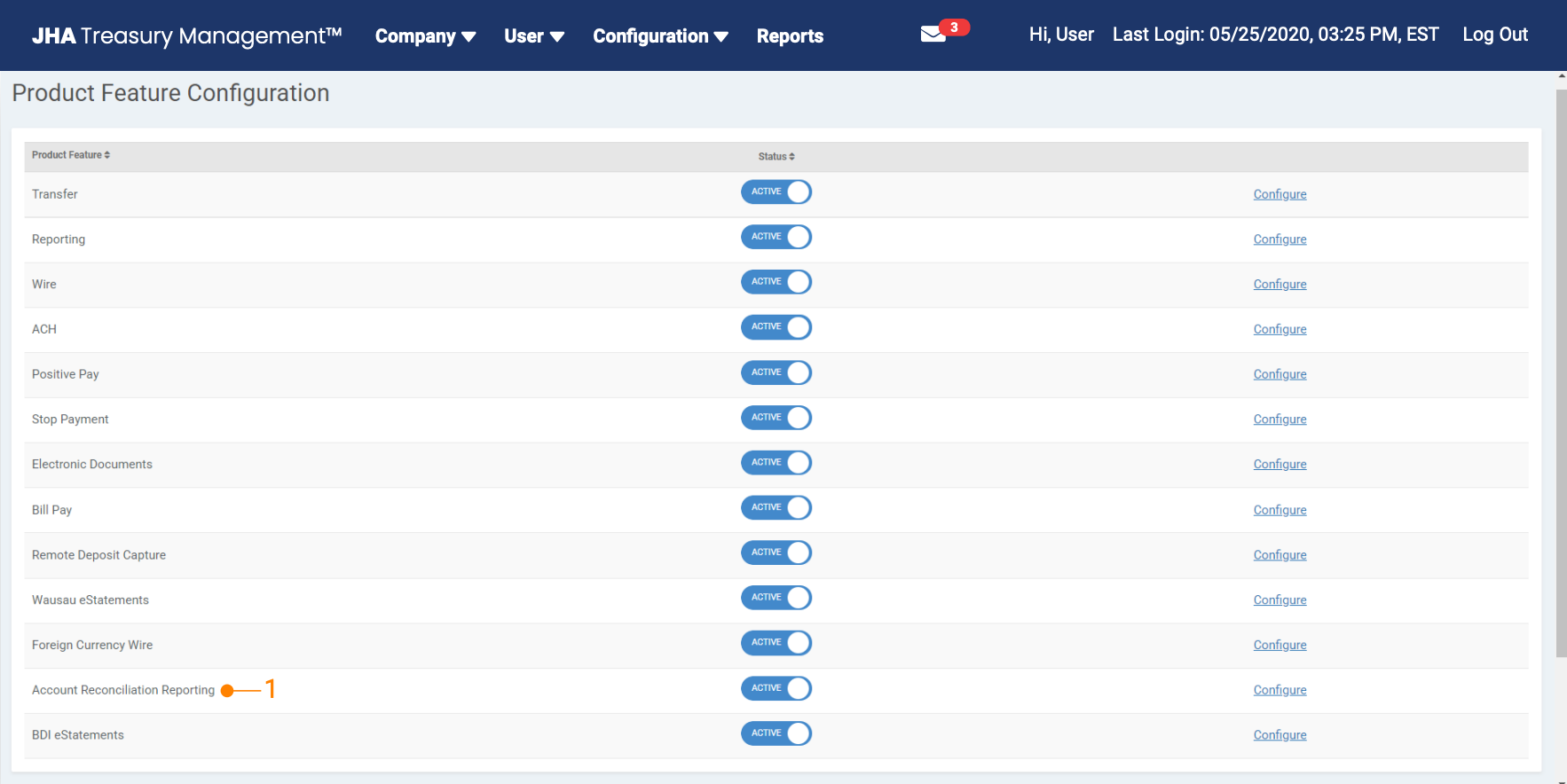Click the vertical page scrollbar
1567x784 pixels.
[1561, 372]
